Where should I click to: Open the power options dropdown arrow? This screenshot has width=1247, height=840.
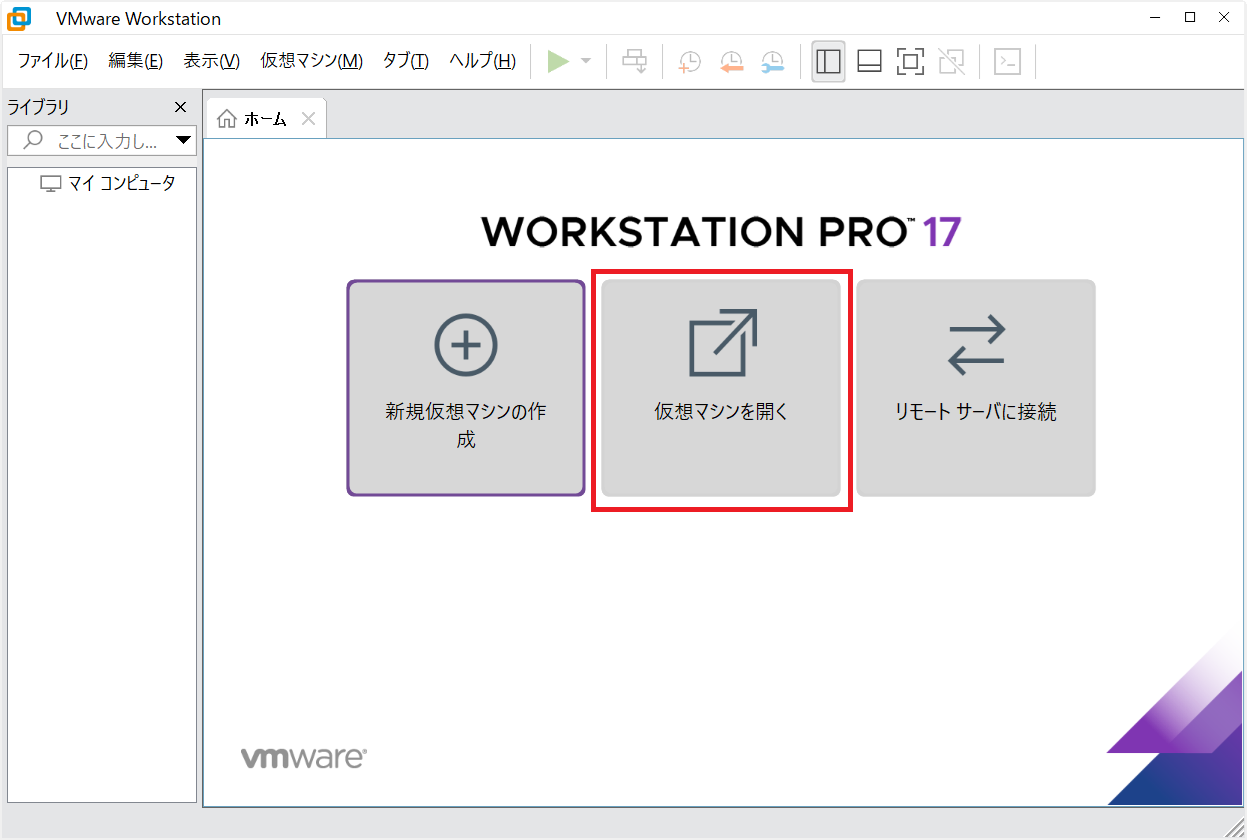(586, 62)
